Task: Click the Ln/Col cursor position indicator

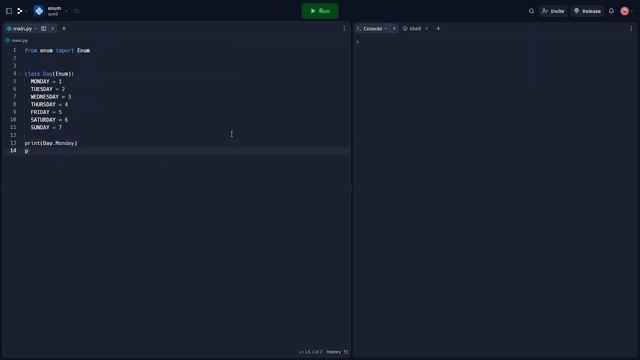Action: [310, 352]
